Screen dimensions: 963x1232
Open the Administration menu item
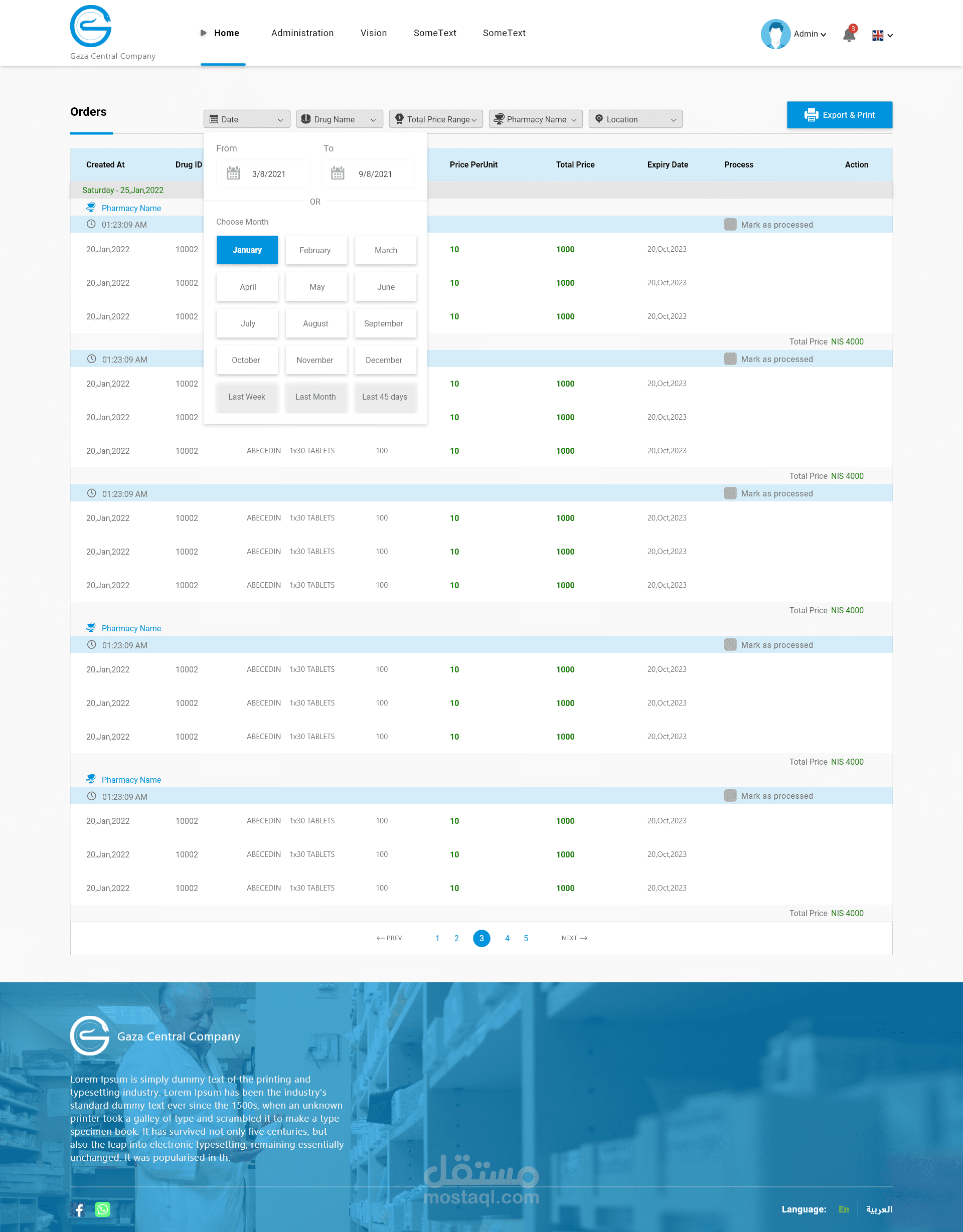(302, 33)
